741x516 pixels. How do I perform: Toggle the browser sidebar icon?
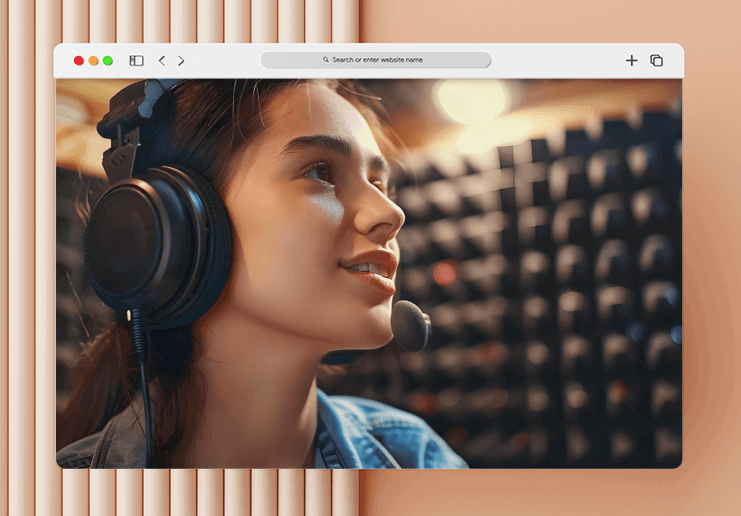(136, 61)
